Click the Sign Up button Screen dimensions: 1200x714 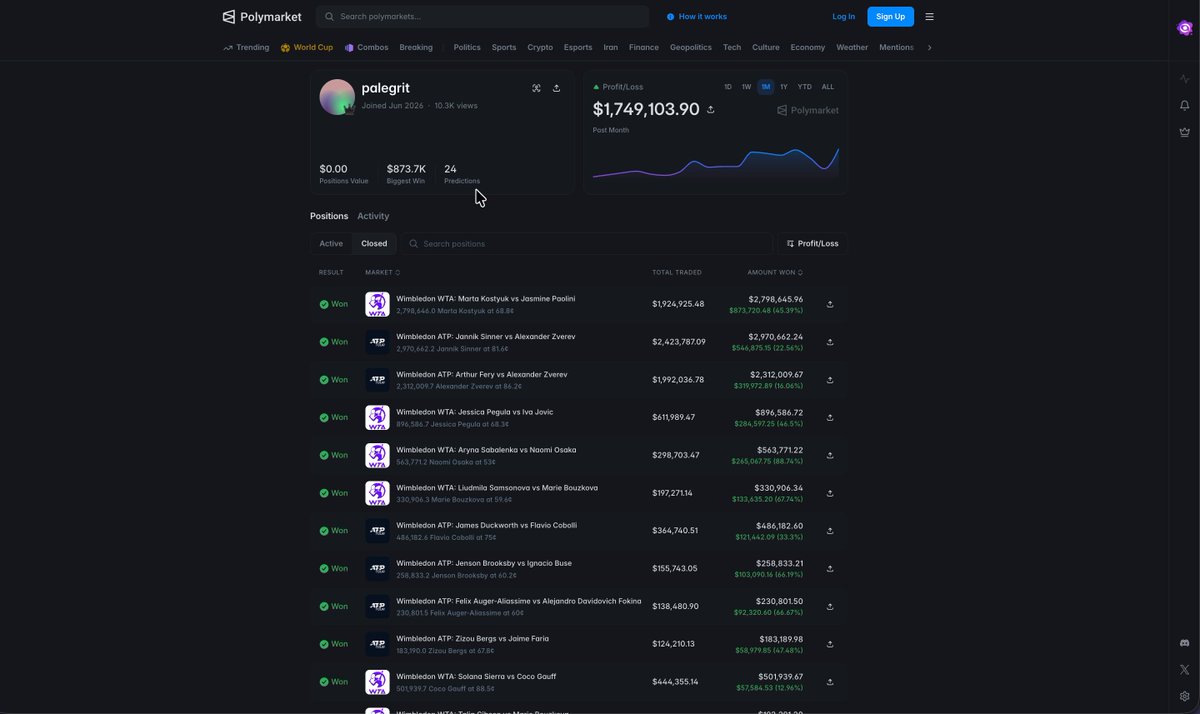(x=890, y=16)
